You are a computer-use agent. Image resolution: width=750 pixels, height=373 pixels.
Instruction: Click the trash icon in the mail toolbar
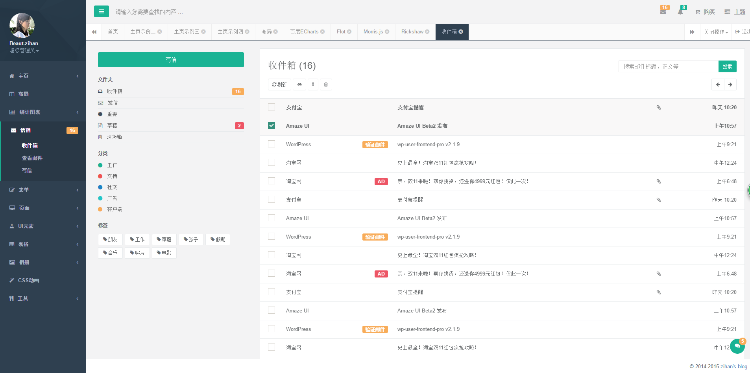(x=325, y=85)
